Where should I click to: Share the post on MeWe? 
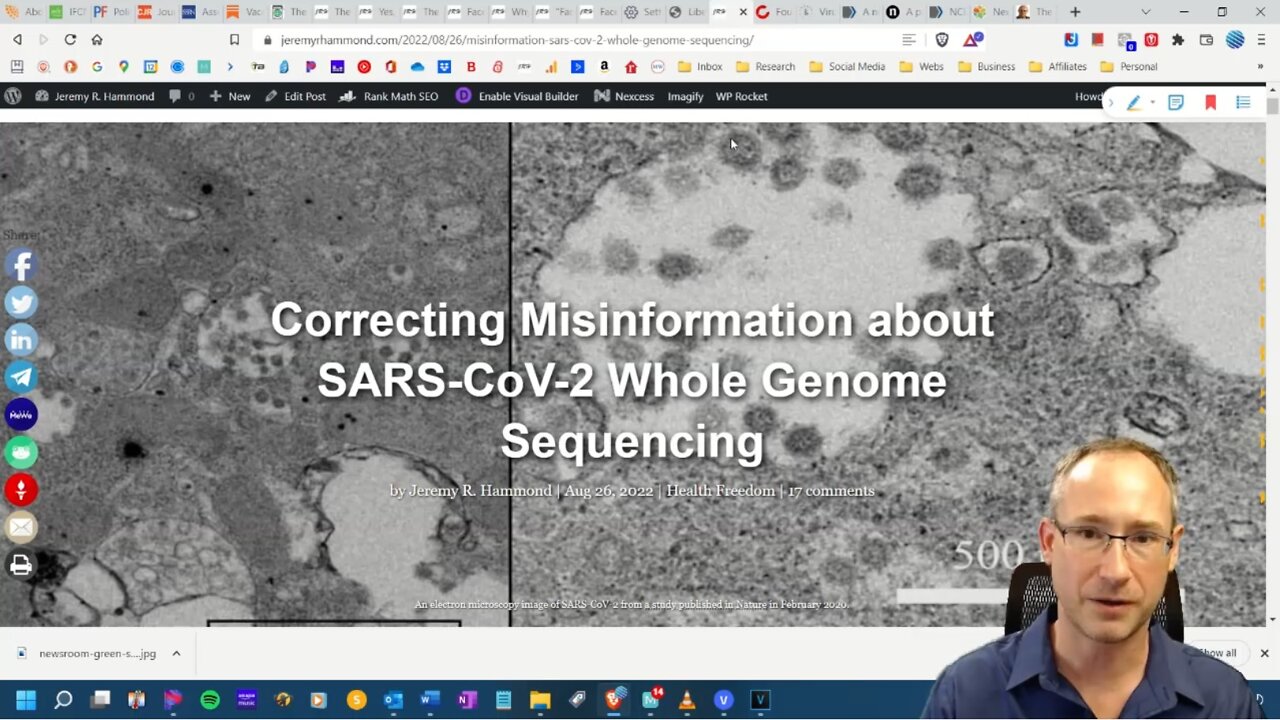(x=21, y=415)
